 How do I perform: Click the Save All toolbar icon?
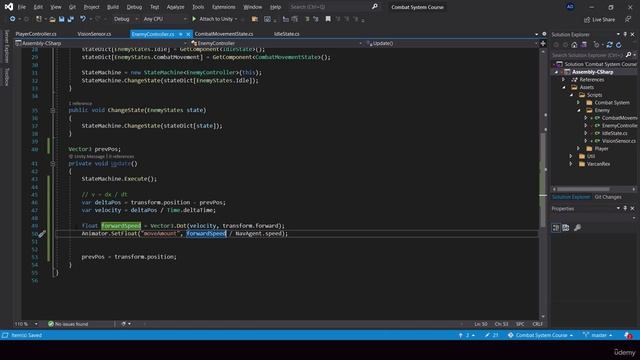(x=71, y=19)
